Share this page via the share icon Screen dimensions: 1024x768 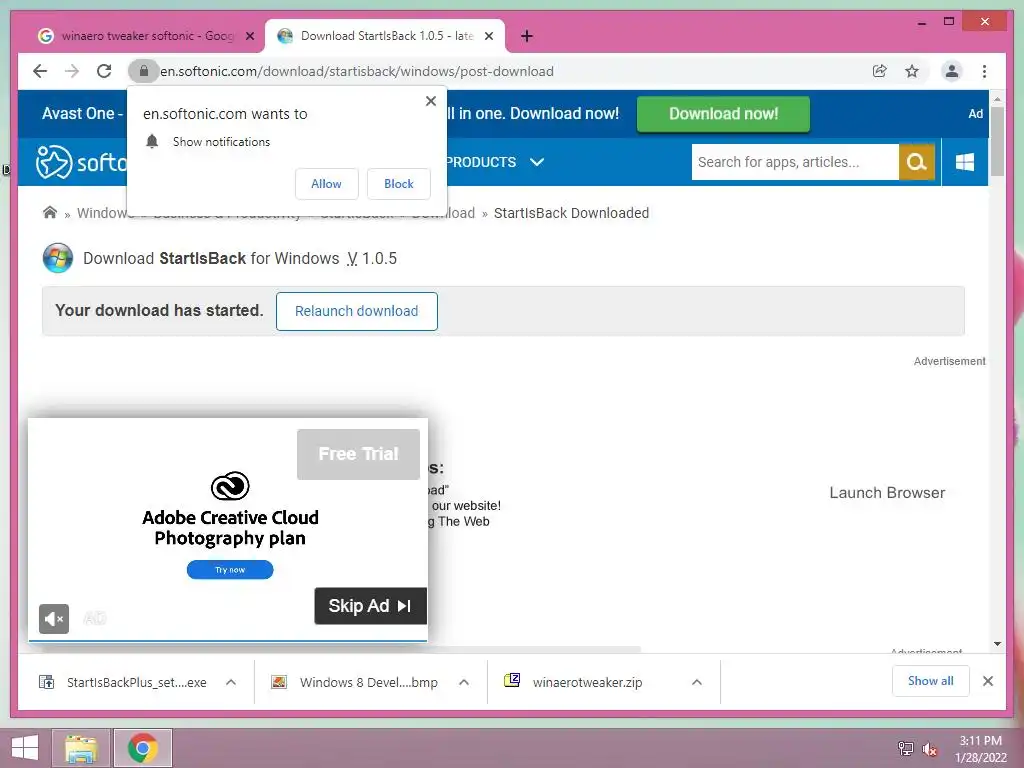[880, 71]
